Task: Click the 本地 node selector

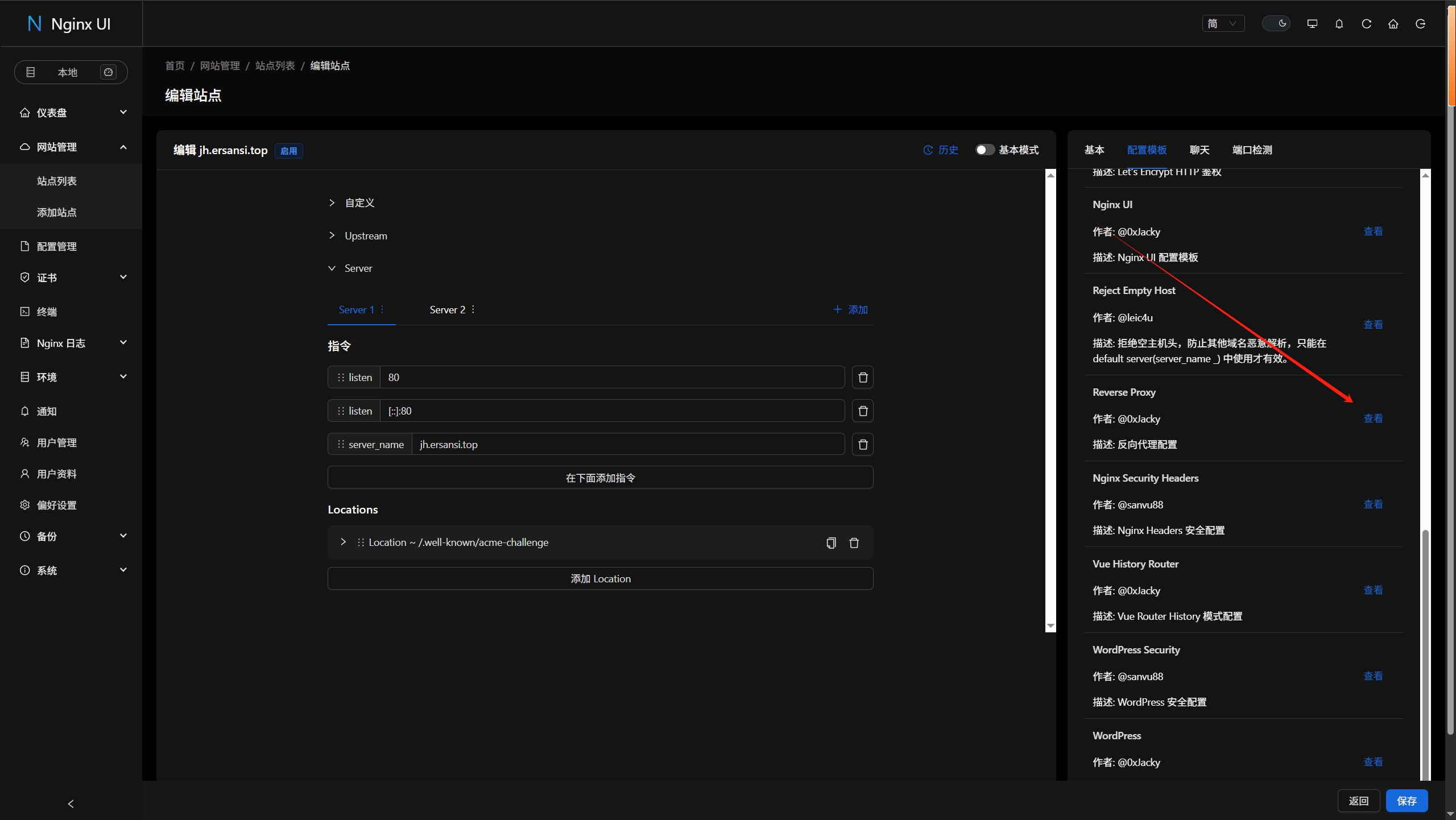Action: pyautogui.click(x=71, y=72)
